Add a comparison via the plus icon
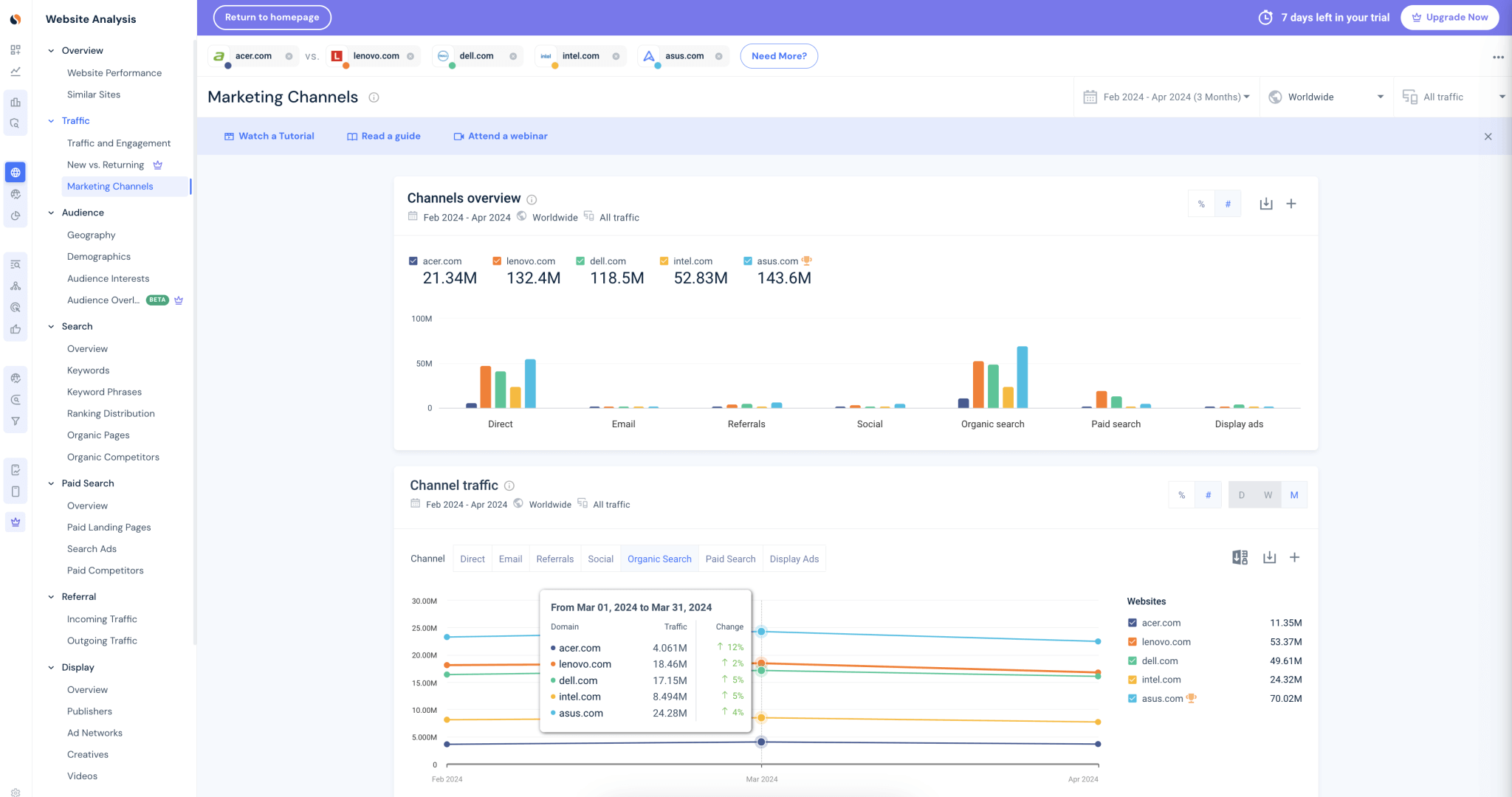 click(1291, 203)
